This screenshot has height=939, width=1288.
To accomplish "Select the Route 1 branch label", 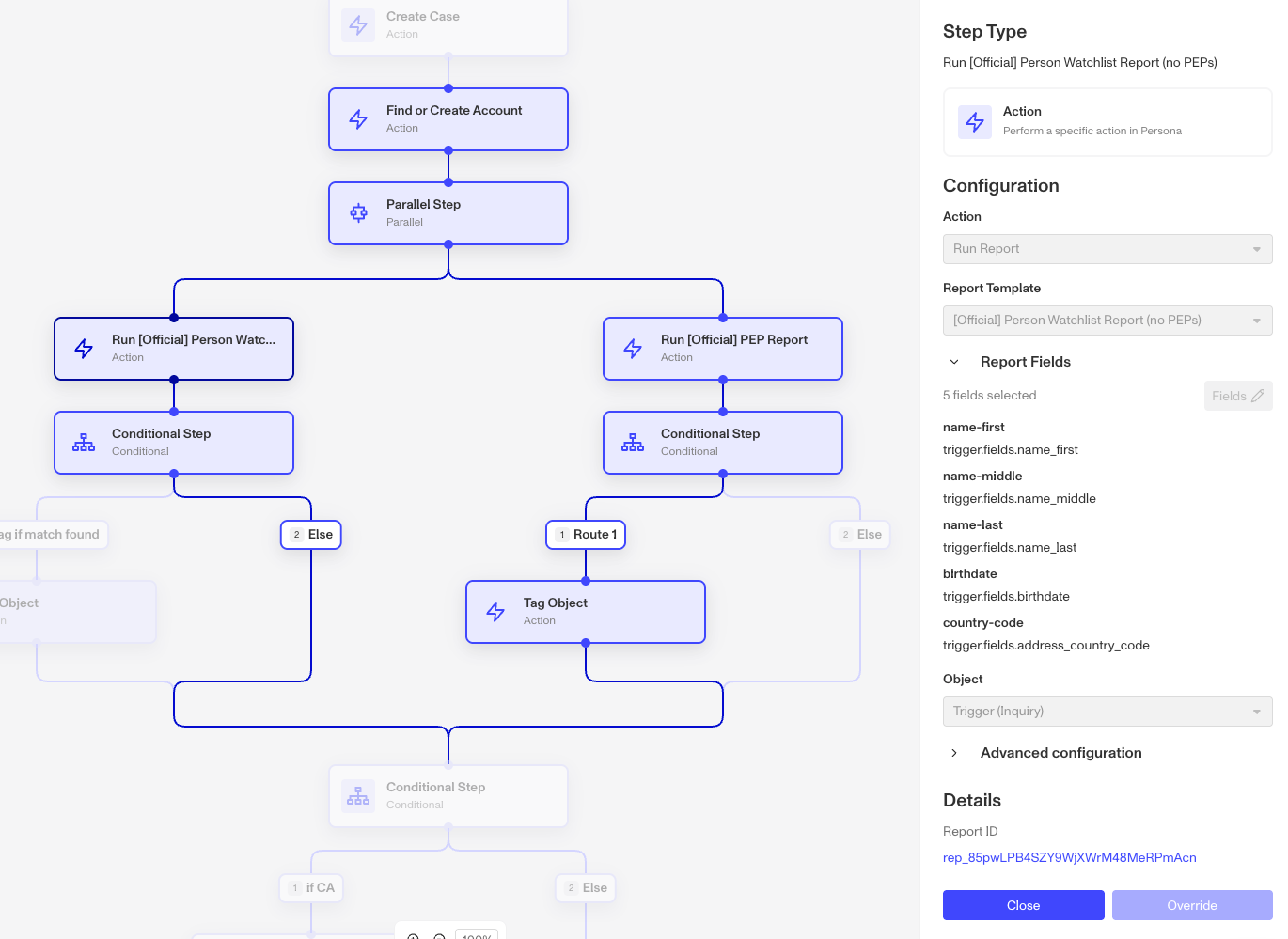I will [x=586, y=535].
